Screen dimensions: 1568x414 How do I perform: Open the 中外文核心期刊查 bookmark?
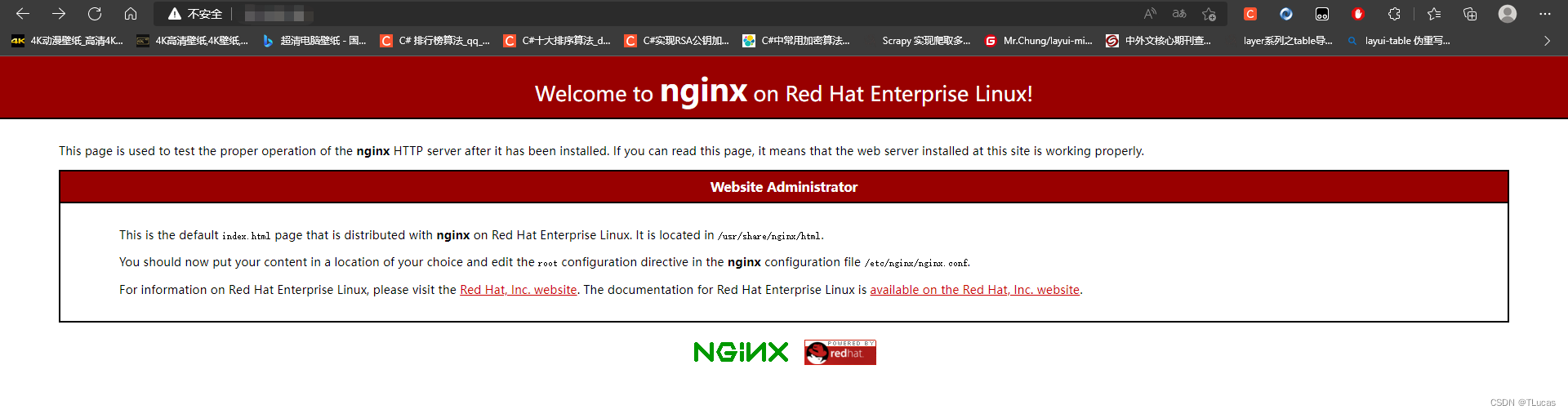tap(1159, 41)
